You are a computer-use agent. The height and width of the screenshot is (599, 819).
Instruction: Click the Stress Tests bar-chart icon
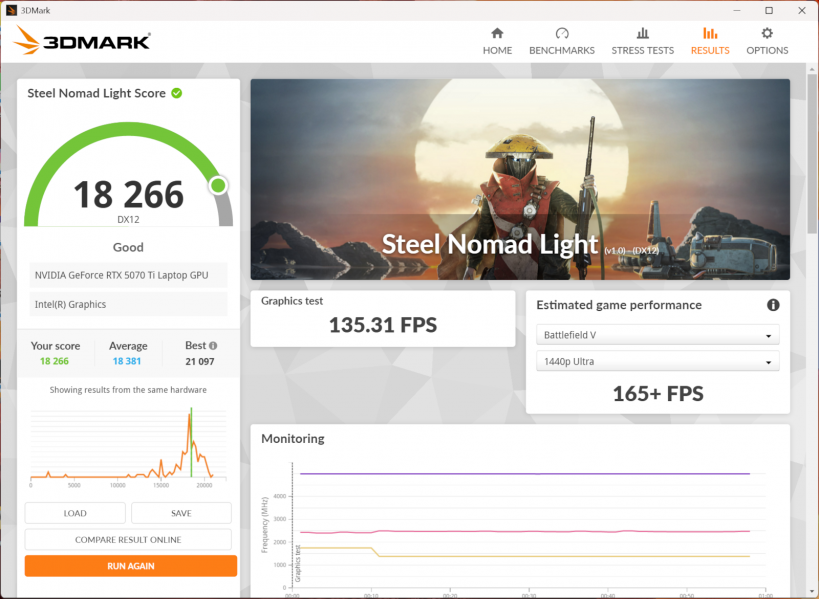[x=642, y=33]
